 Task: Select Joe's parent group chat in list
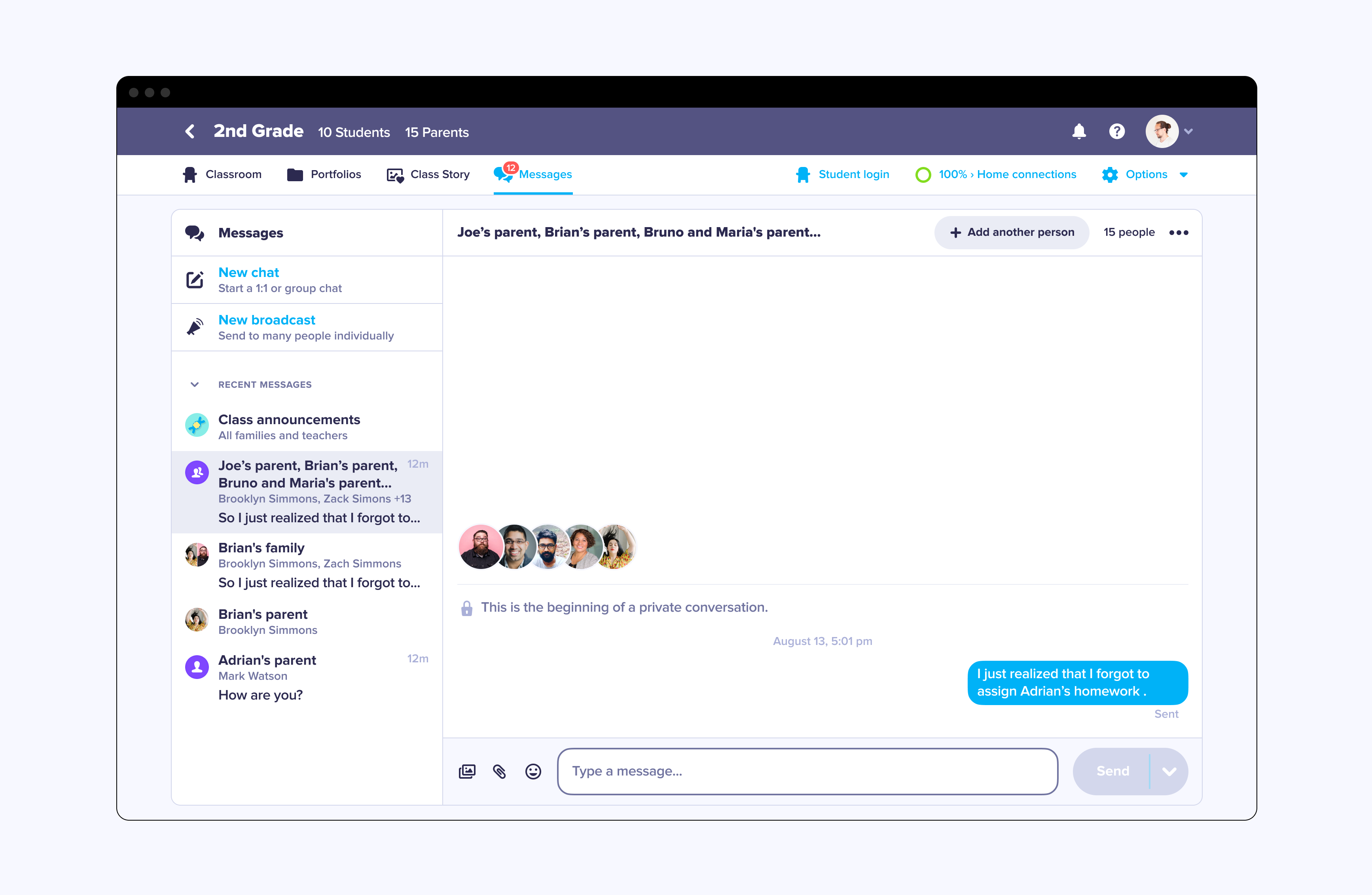307,492
